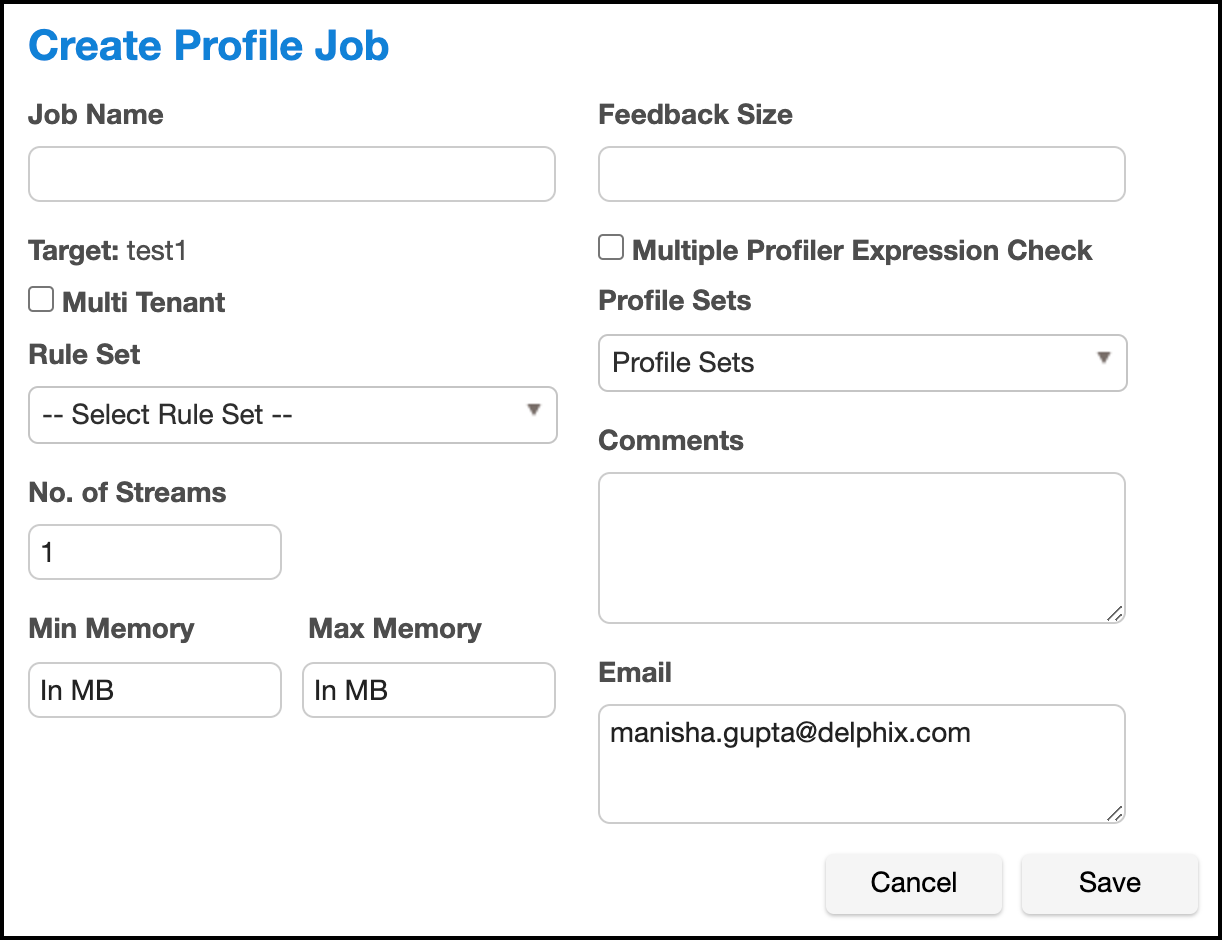The image size is (1222, 940).
Task: Click the Email text area
Action: coord(861,764)
